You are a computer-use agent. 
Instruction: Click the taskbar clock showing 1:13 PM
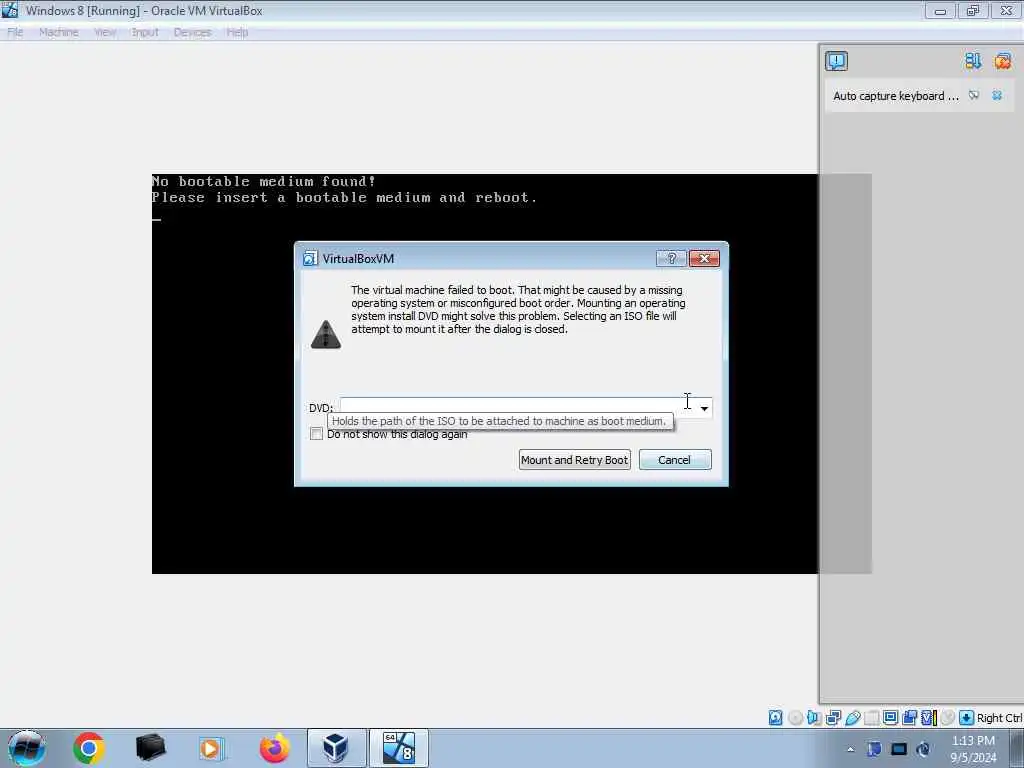[973, 749]
